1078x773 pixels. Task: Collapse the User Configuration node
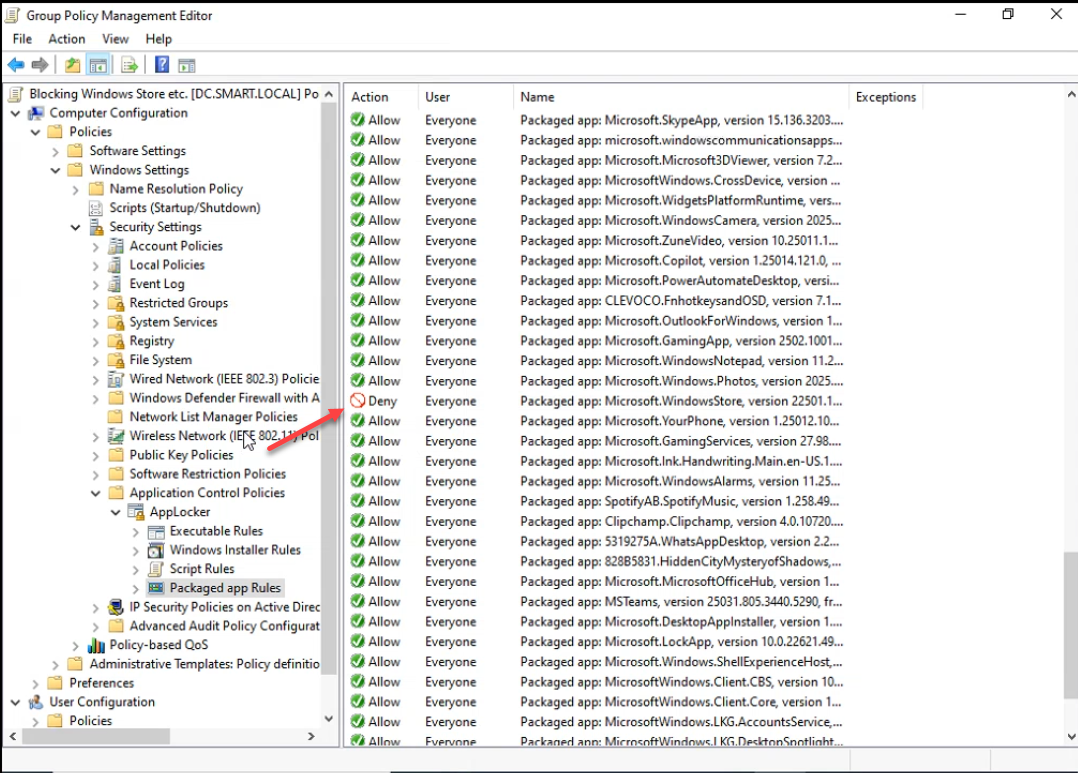[x=15, y=702]
